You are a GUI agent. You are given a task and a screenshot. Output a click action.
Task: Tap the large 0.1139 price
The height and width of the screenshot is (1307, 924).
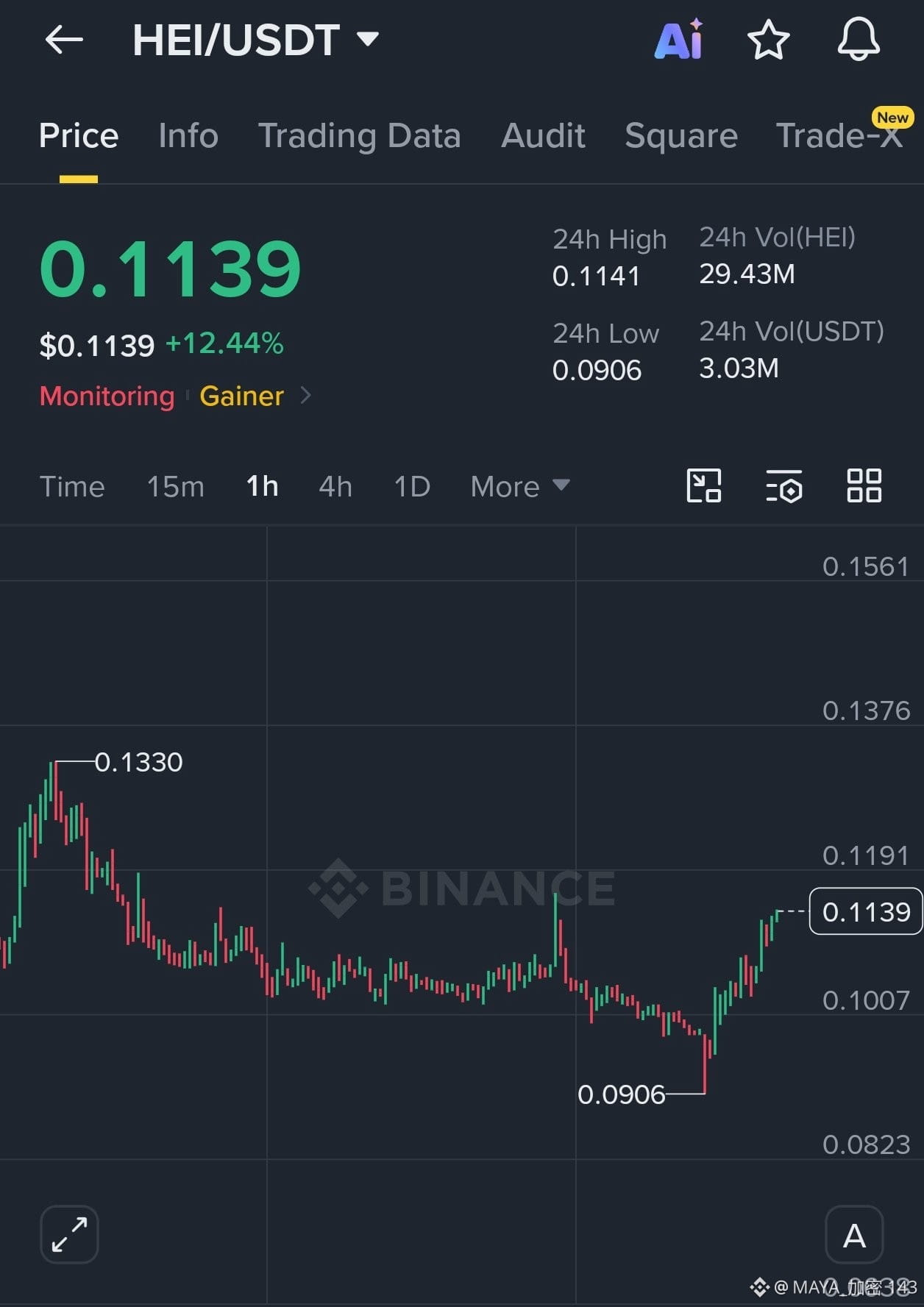click(171, 269)
